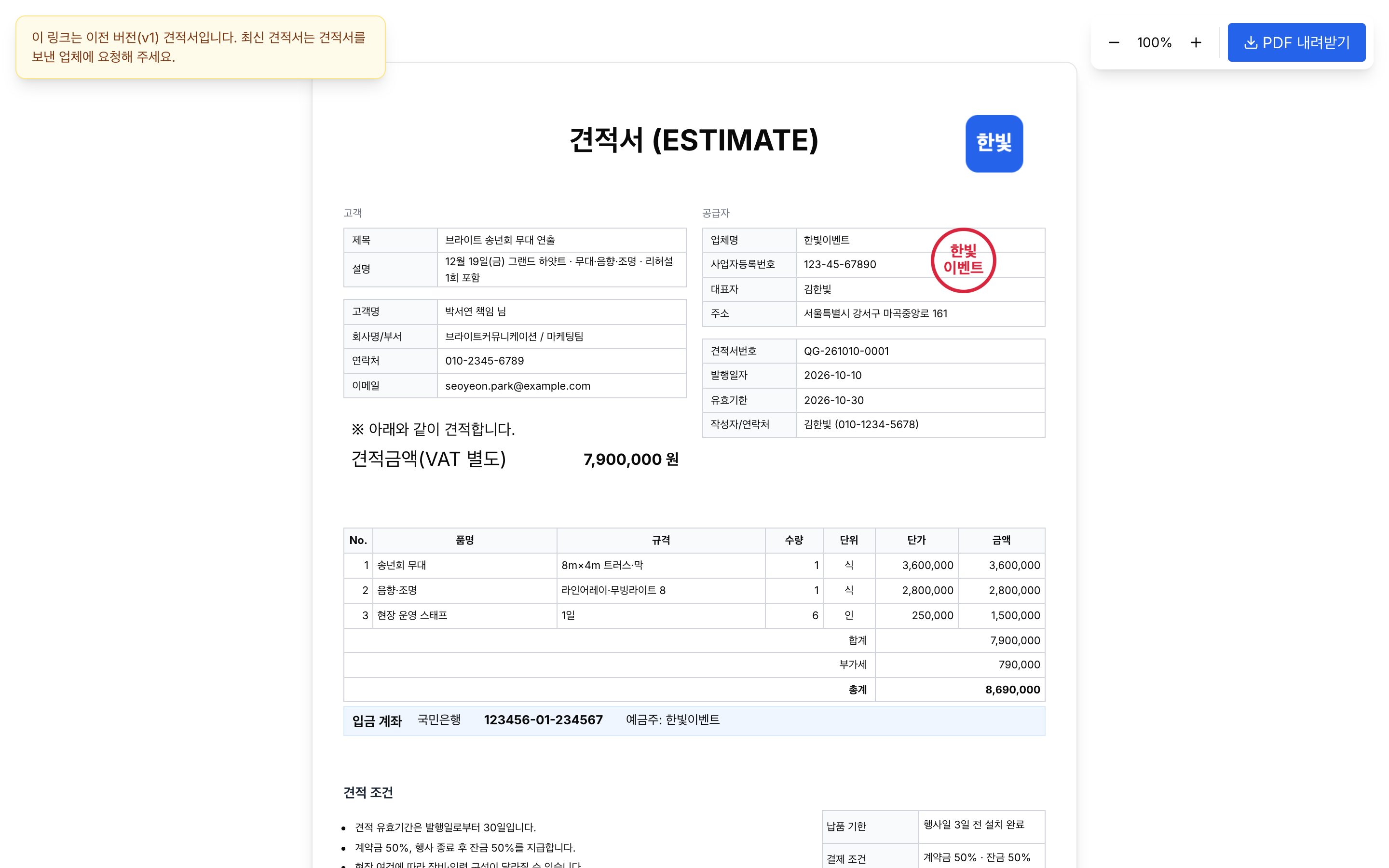Viewport: 1389px width, 868px height.
Task: Click grand total 8,690,000
Action: [x=1012, y=690]
